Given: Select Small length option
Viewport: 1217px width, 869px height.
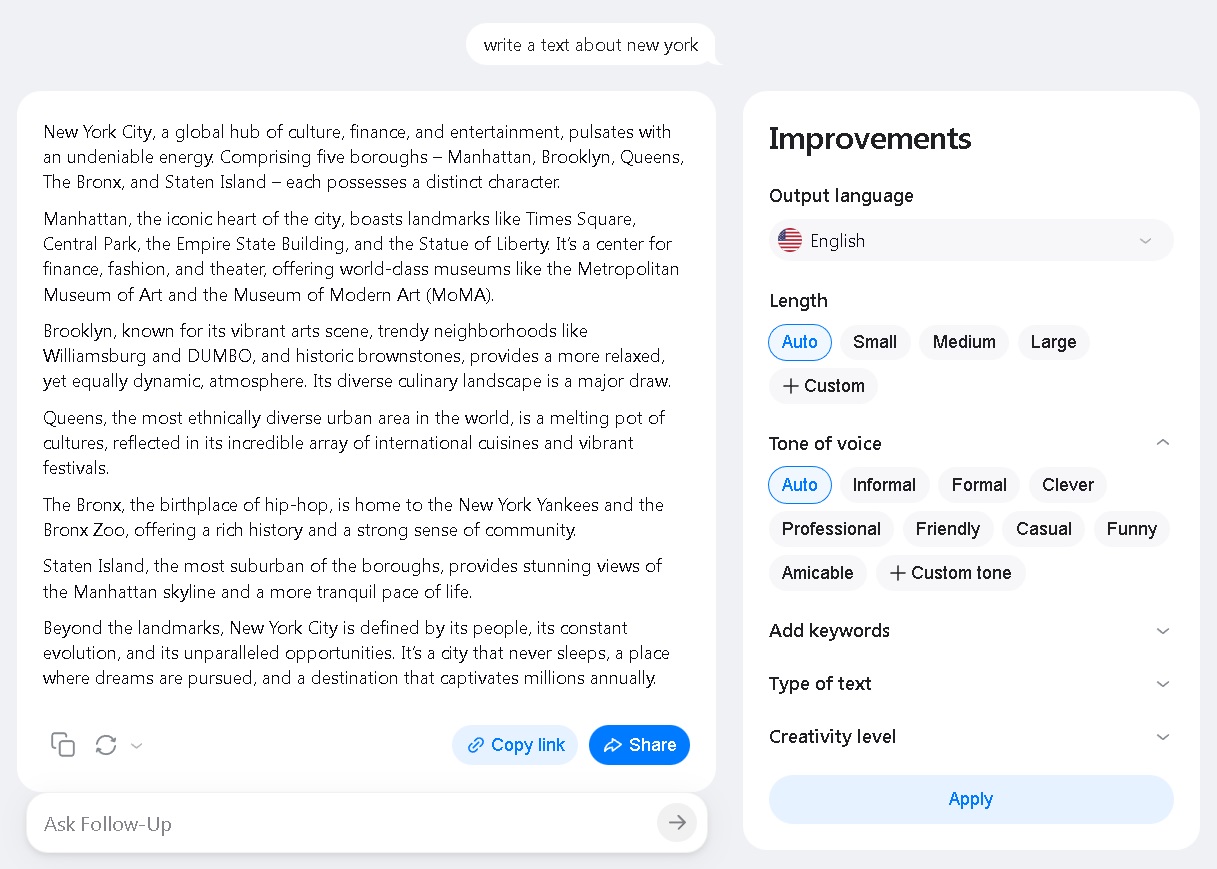Looking at the screenshot, I should click(x=875, y=342).
